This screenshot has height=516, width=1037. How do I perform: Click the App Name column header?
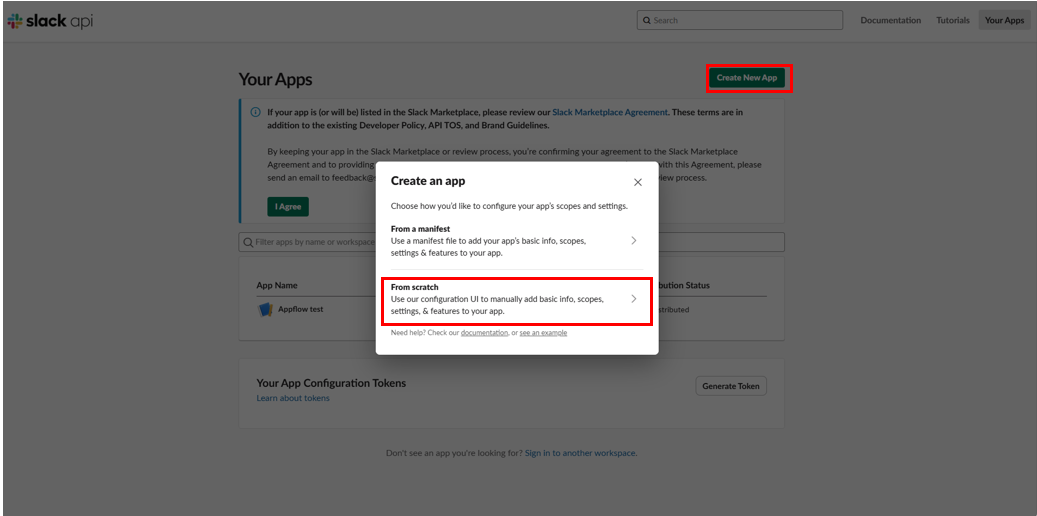click(x=277, y=286)
